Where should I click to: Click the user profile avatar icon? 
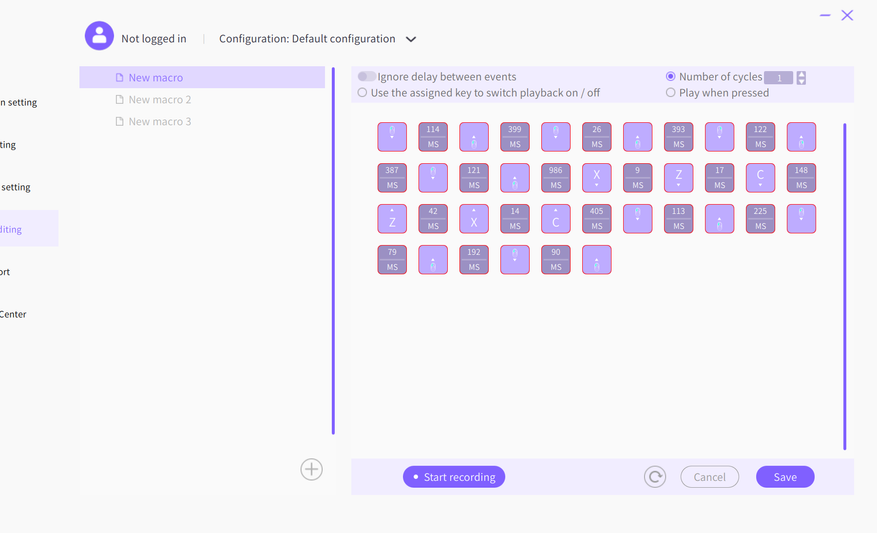coord(99,37)
